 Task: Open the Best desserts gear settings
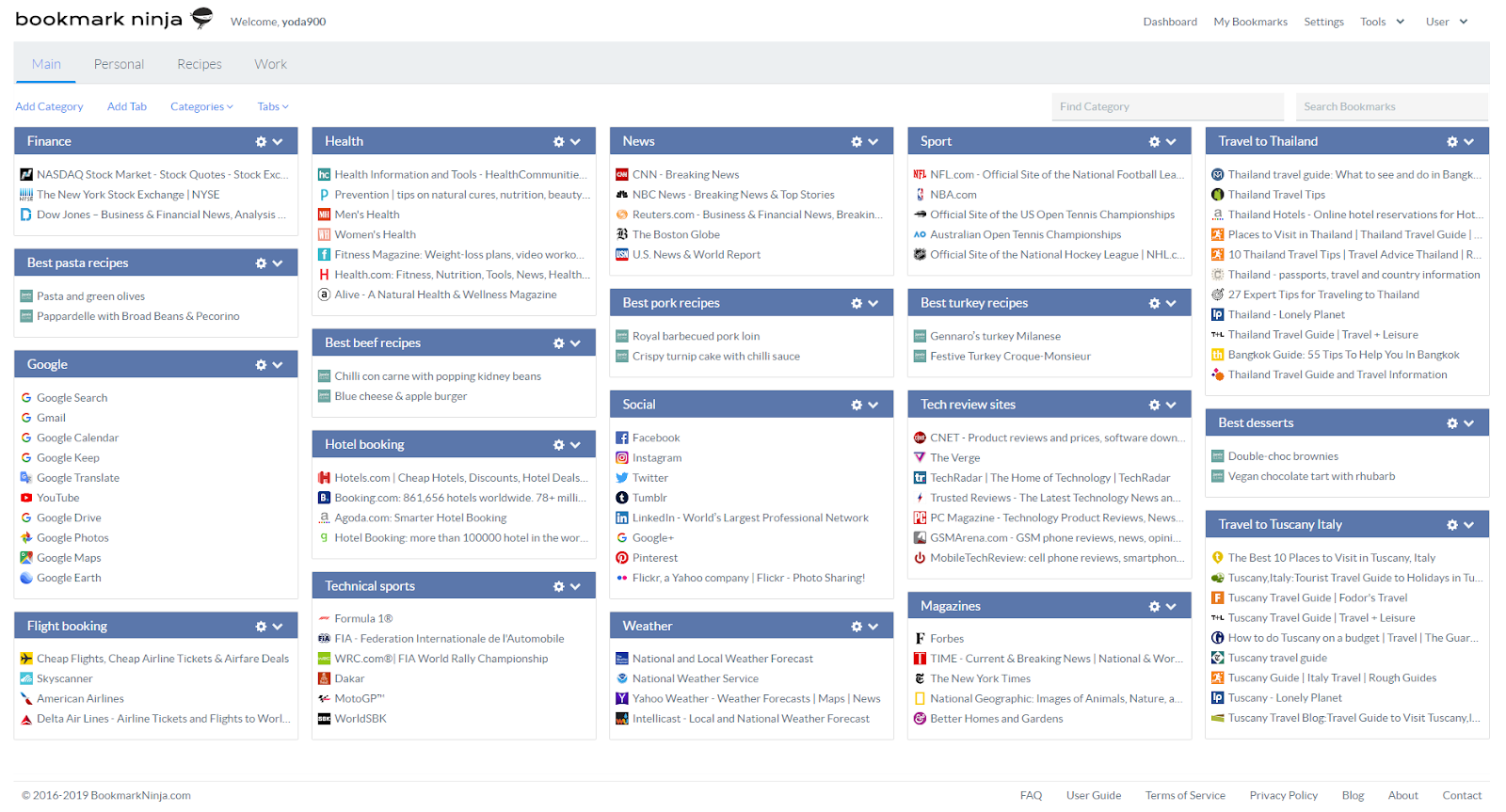(x=1452, y=423)
